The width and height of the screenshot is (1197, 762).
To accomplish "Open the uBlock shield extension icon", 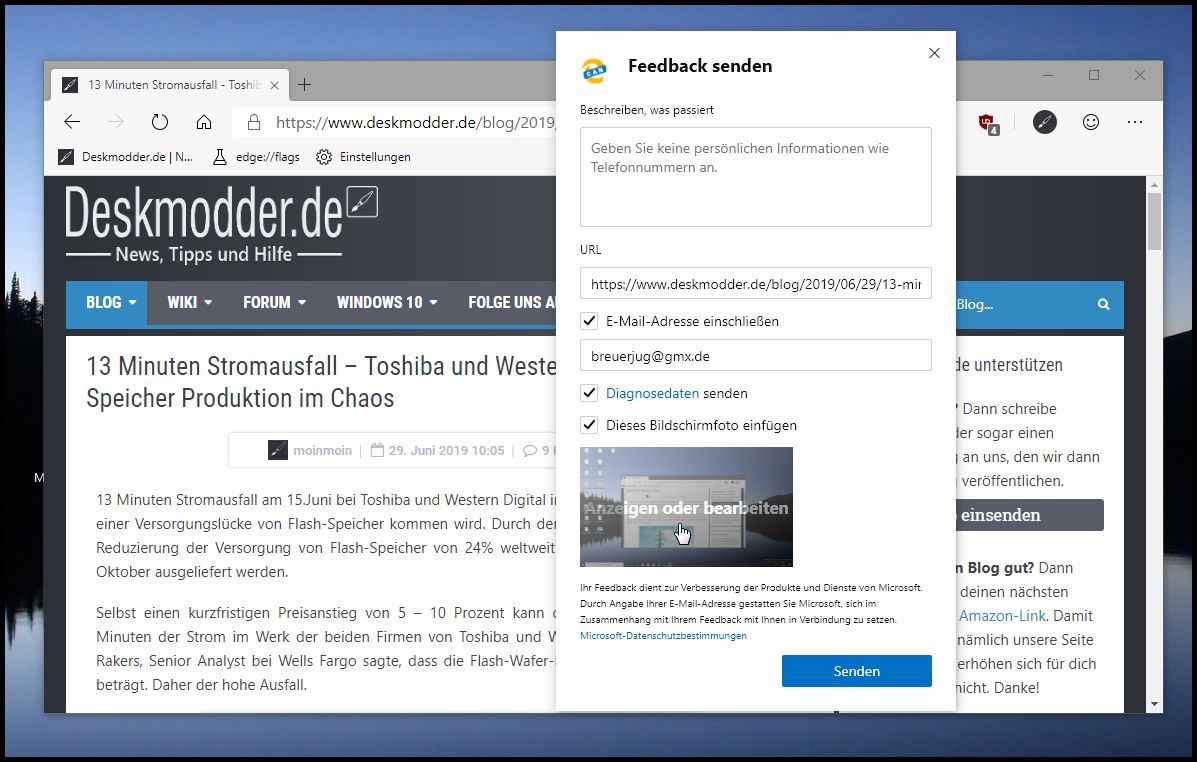I will click(x=988, y=123).
